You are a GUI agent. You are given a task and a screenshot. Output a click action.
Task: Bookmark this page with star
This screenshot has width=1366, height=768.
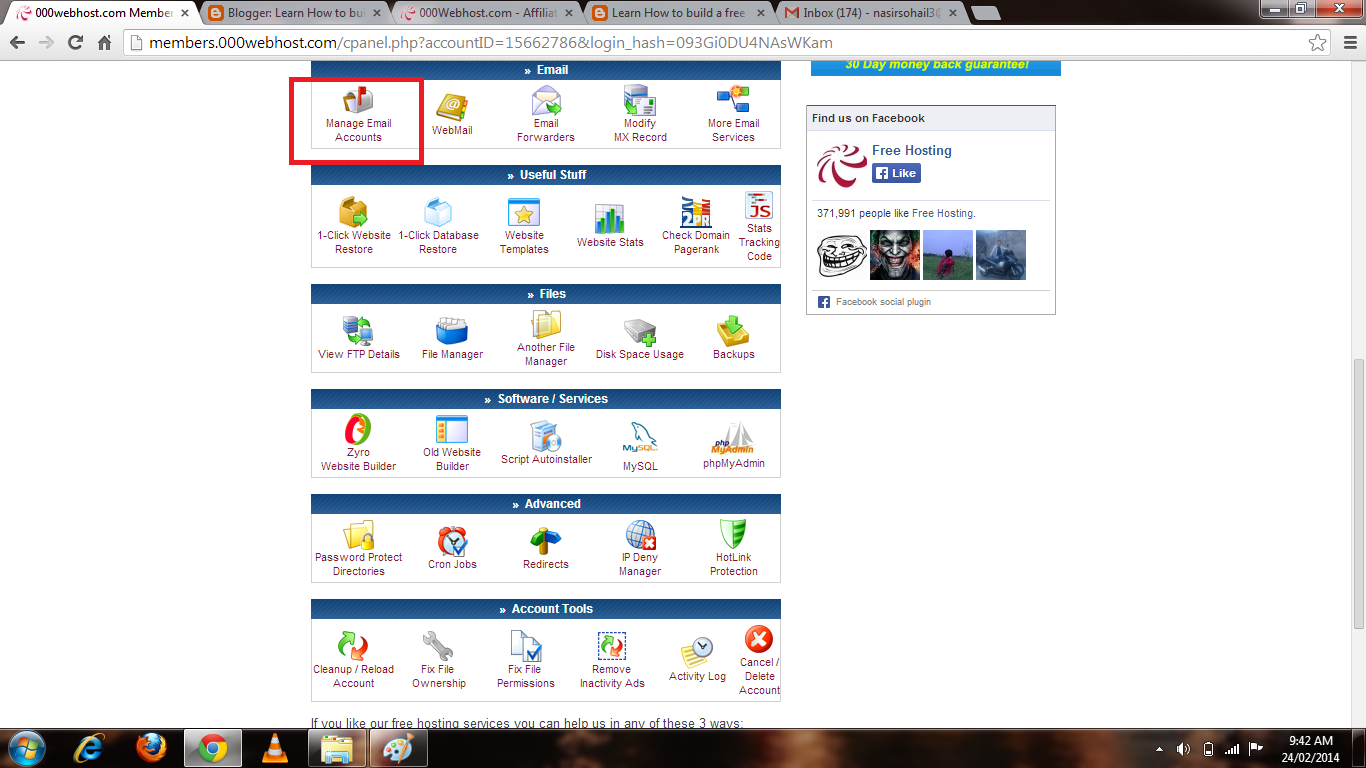pos(1318,43)
